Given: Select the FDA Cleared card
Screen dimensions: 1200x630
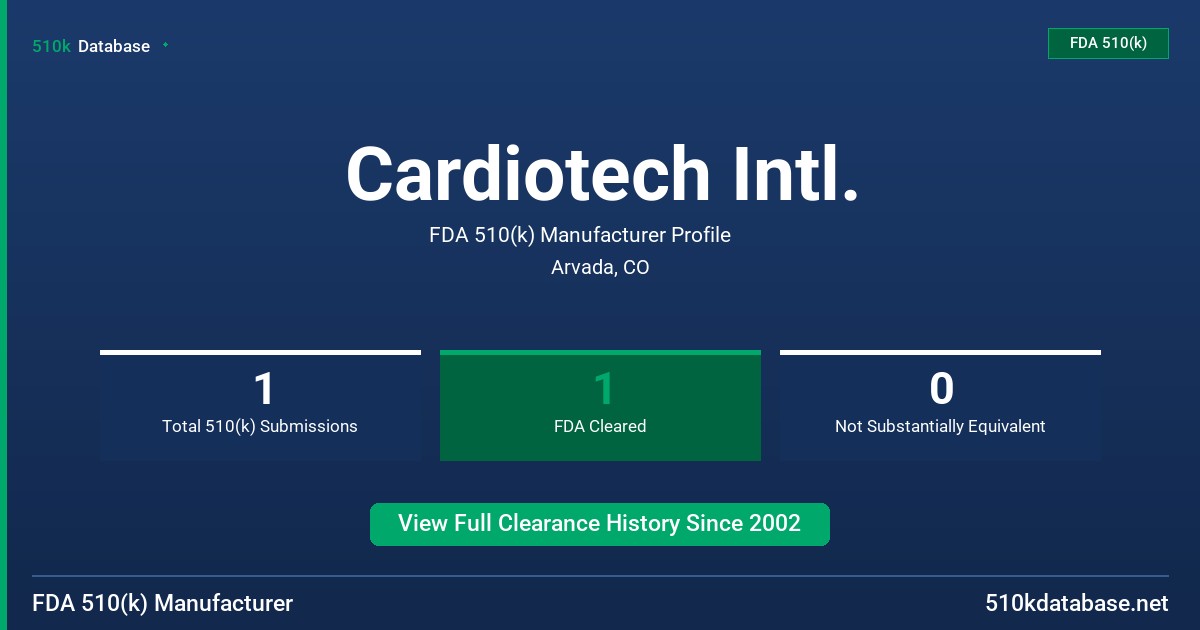Looking at the screenshot, I should [x=600, y=405].
